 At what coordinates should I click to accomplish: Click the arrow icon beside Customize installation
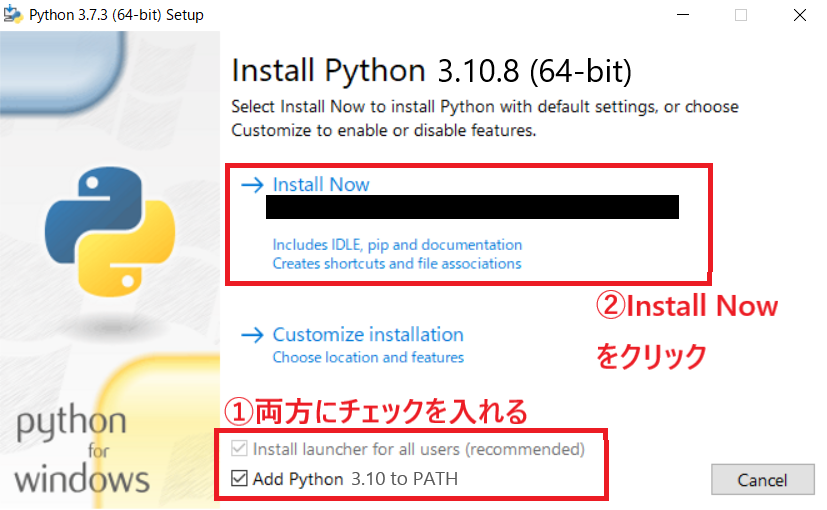click(x=252, y=335)
